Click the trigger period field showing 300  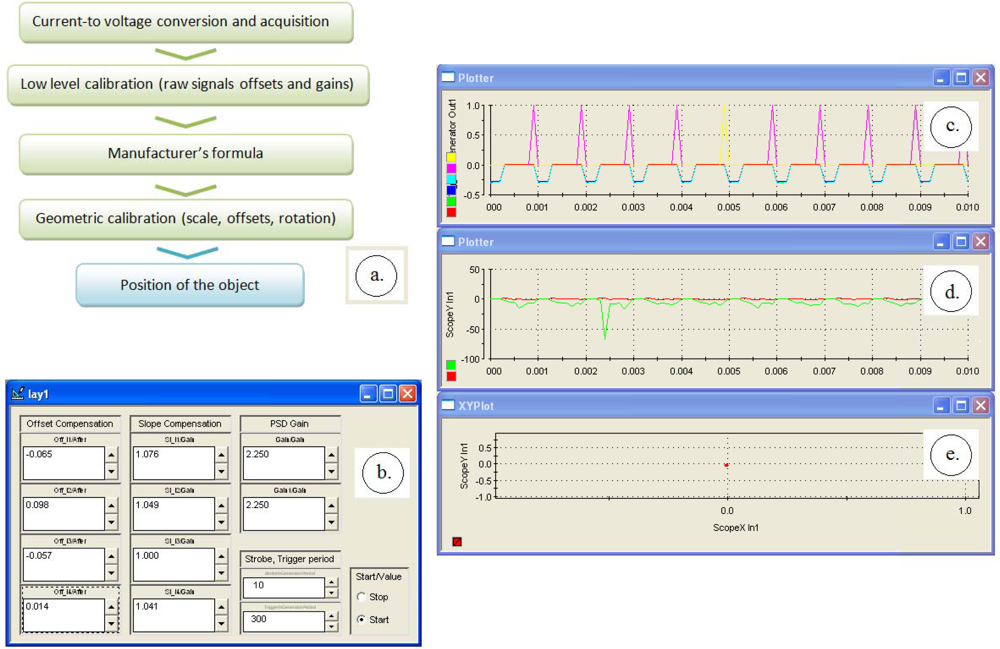click(x=284, y=621)
